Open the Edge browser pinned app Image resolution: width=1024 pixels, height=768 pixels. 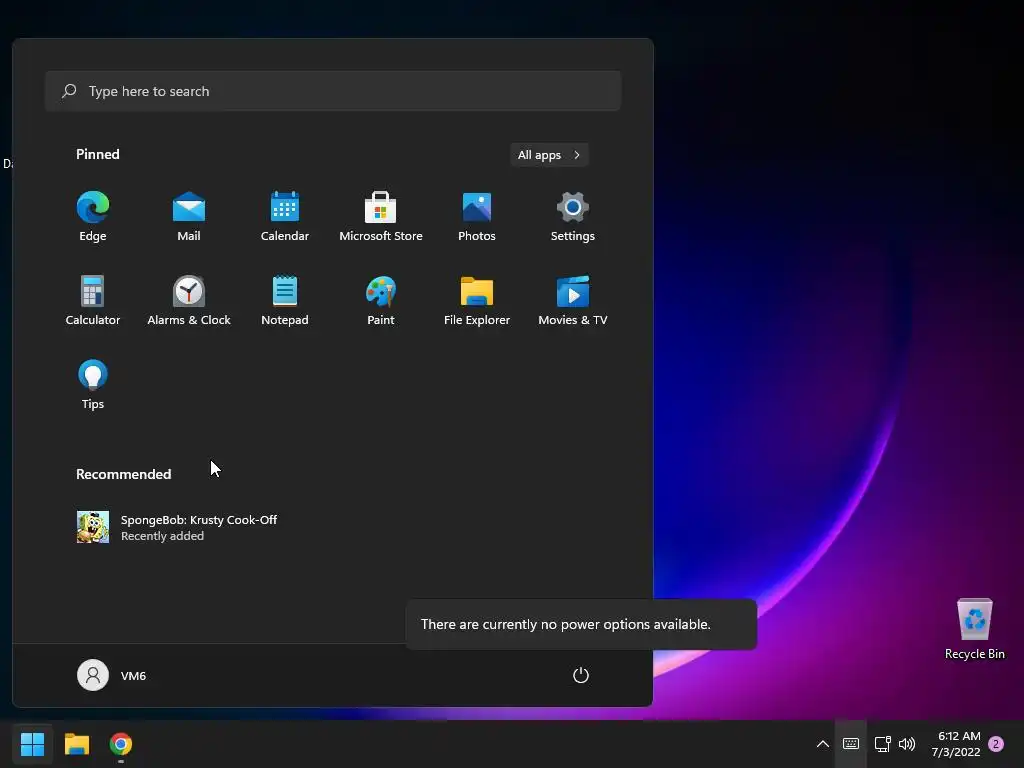pyautogui.click(x=93, y=216)
